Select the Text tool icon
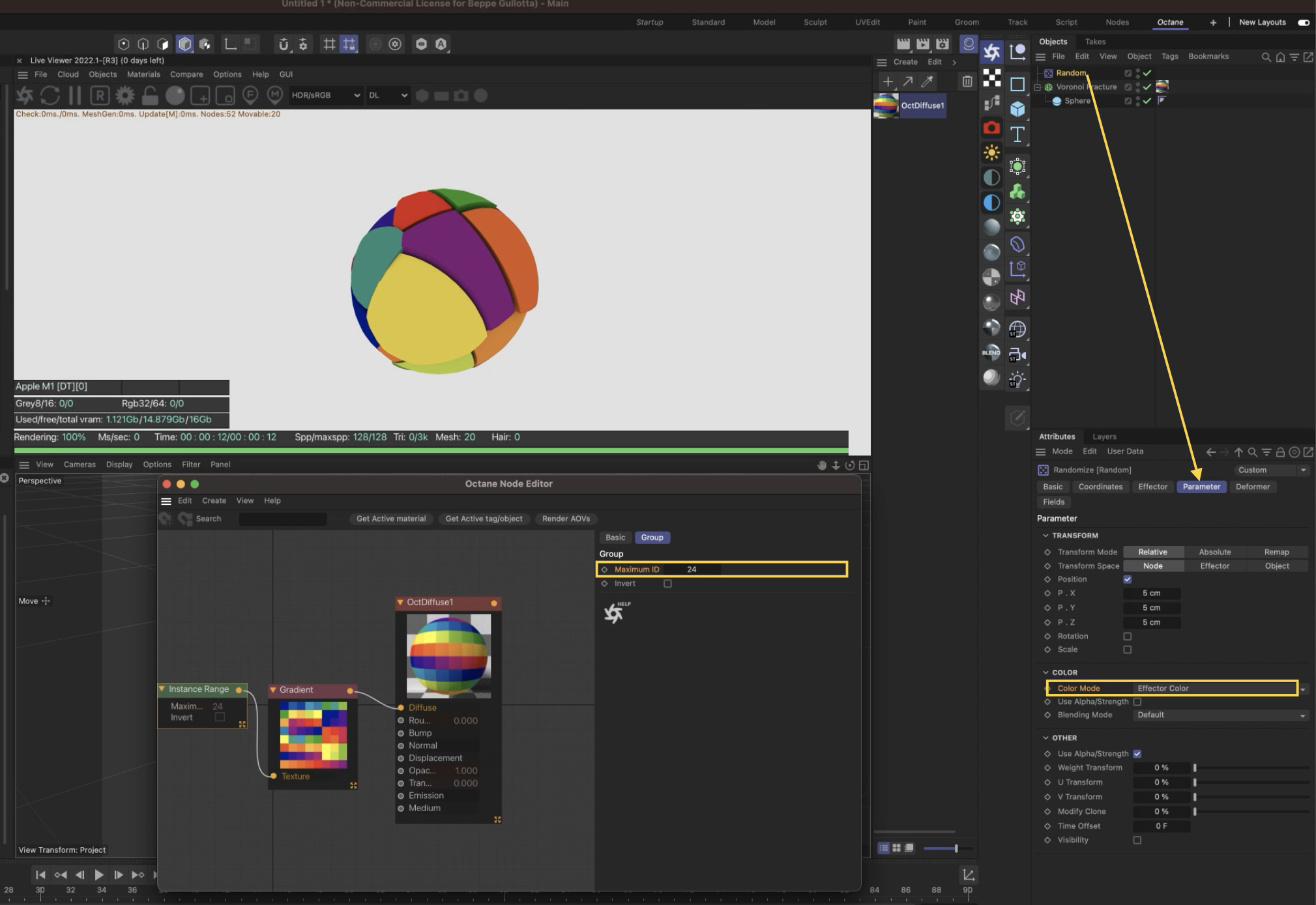 (x=1017, y=135)
